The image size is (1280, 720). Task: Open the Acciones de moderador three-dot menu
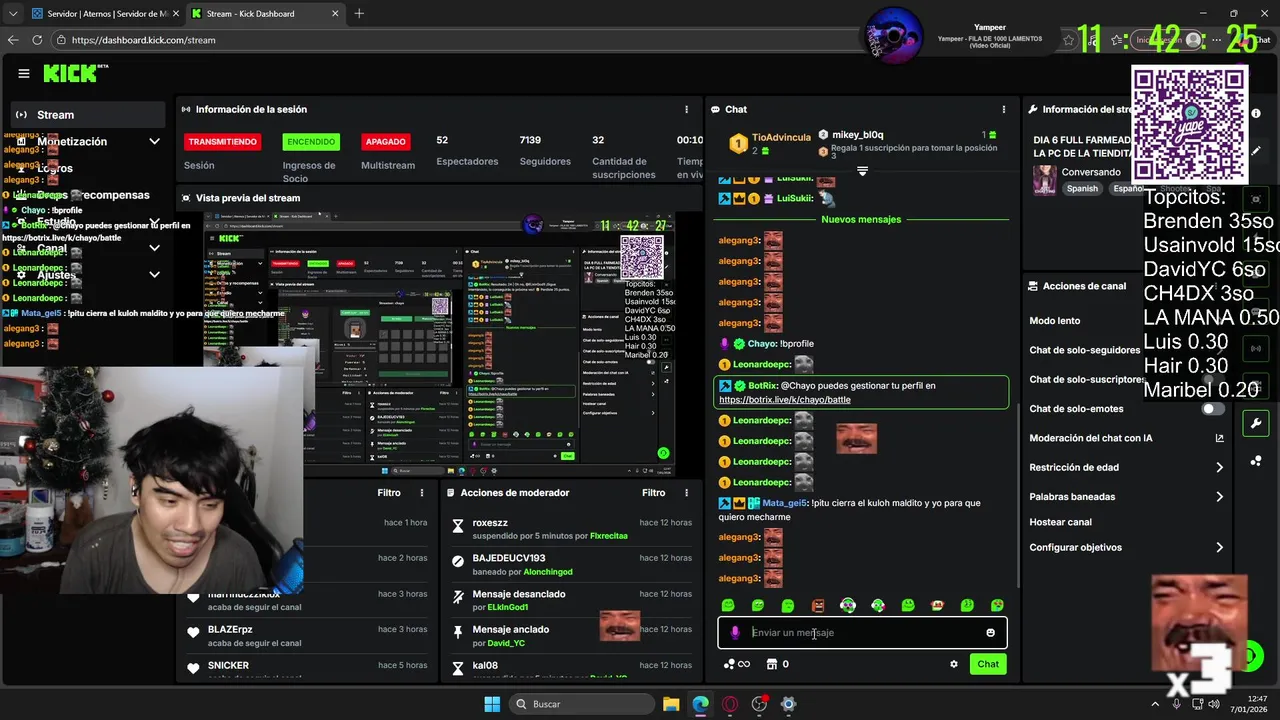686,493
